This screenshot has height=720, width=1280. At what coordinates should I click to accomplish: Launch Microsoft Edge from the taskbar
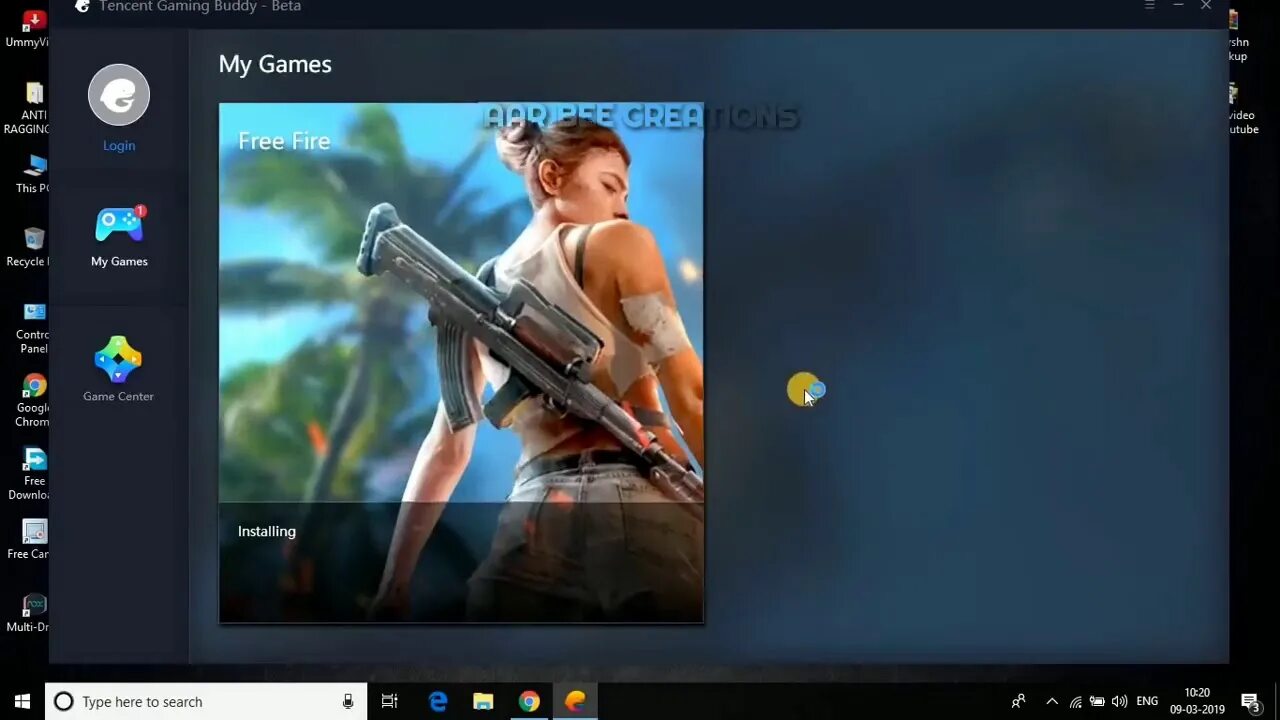(x=438, y=701)
